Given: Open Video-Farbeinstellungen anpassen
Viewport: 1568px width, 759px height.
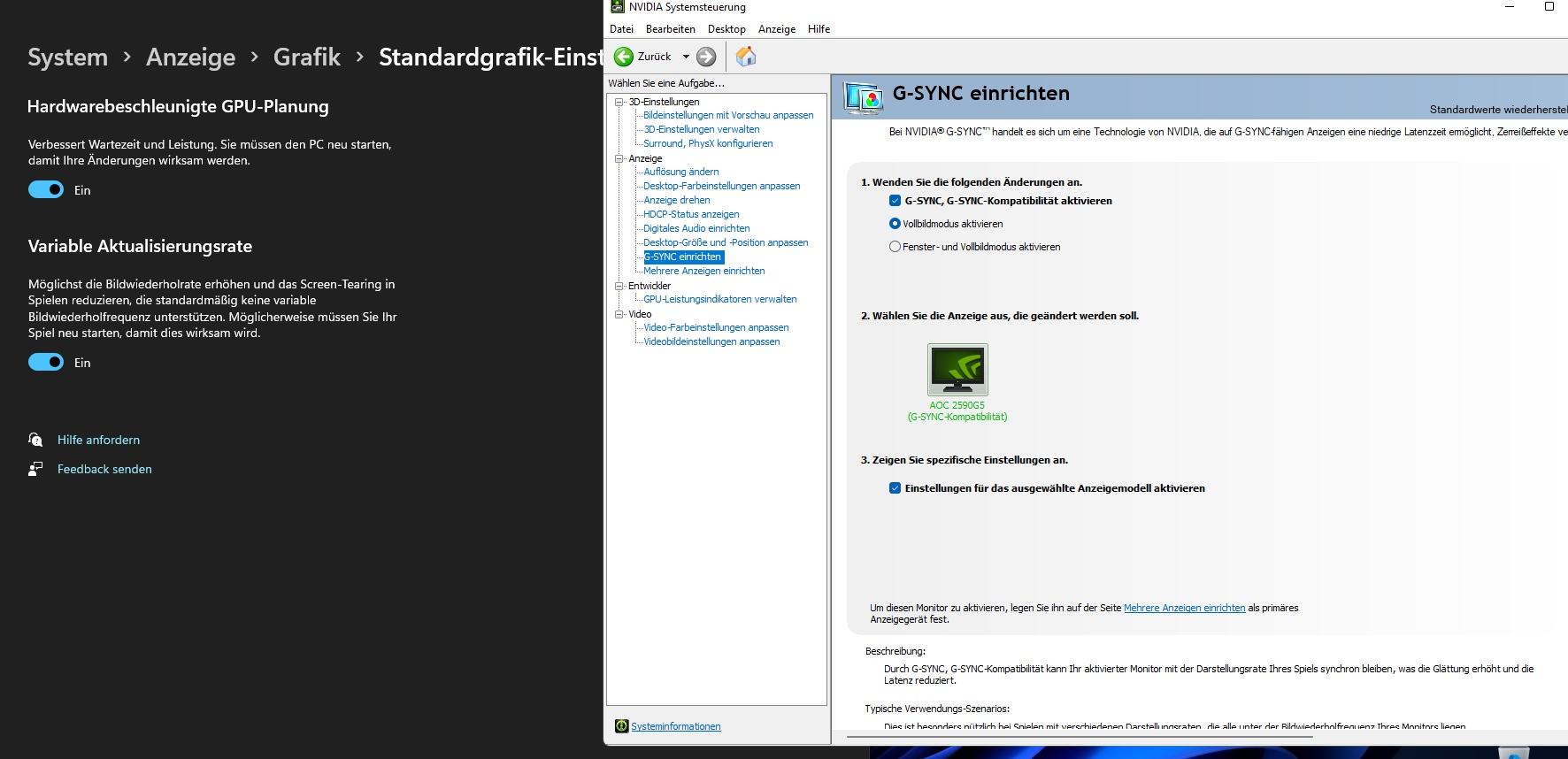Looking at the screenshot, I should pyautogui.click(x=716, y=327).
